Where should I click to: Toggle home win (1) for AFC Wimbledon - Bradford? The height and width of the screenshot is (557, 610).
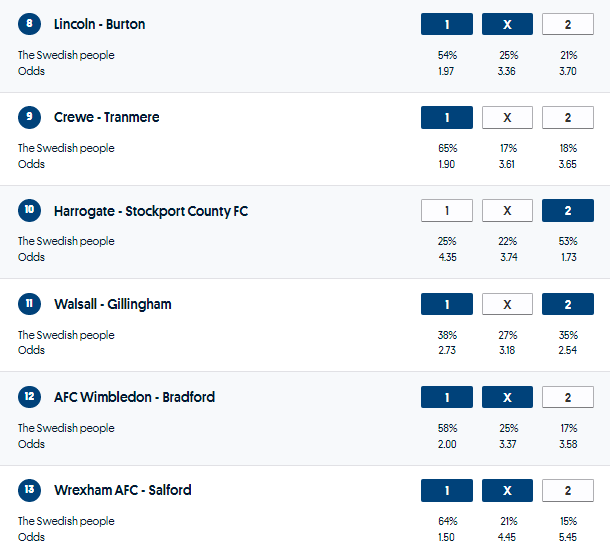pos(447,397)
